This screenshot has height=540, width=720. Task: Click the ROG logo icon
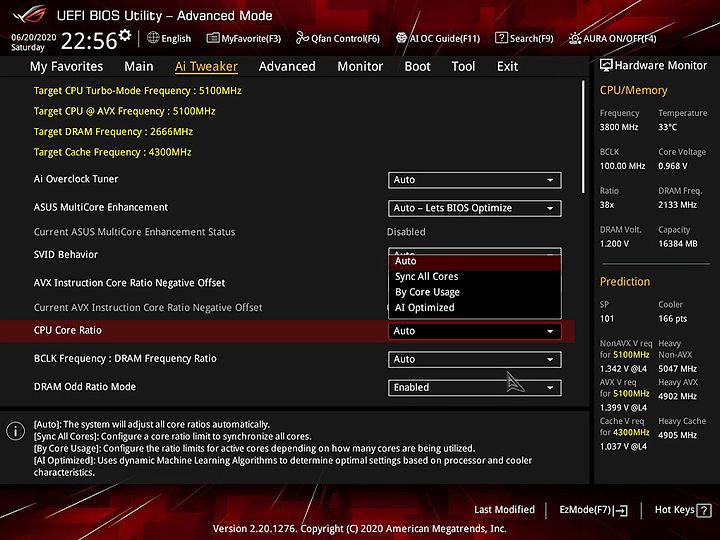[x=29, y=15]
